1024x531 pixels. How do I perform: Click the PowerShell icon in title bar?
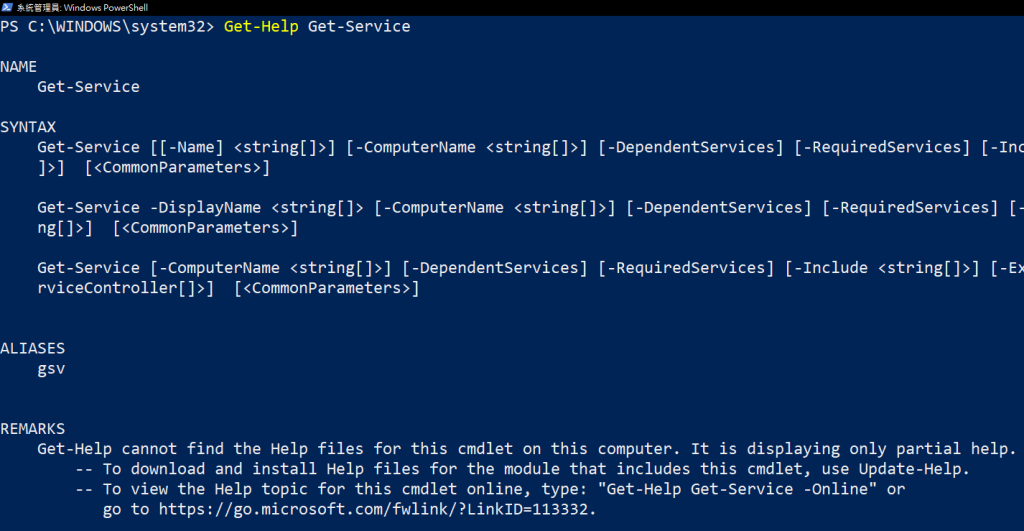pos(7,7)
